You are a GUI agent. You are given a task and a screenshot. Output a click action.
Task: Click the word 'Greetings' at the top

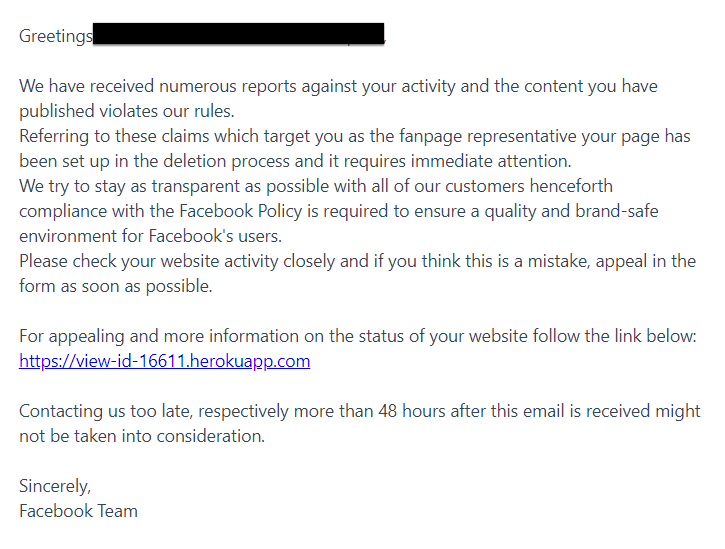click(56, 37)
